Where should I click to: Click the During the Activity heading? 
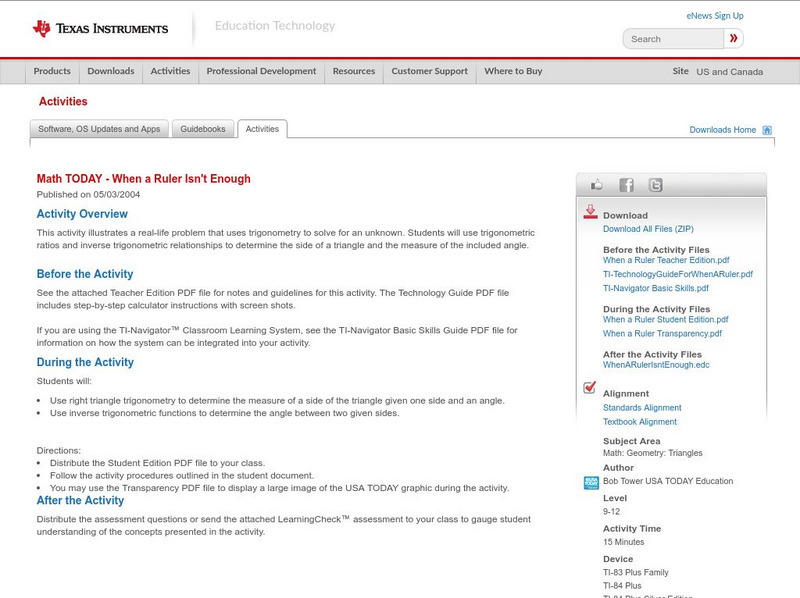tap(85, 363)
